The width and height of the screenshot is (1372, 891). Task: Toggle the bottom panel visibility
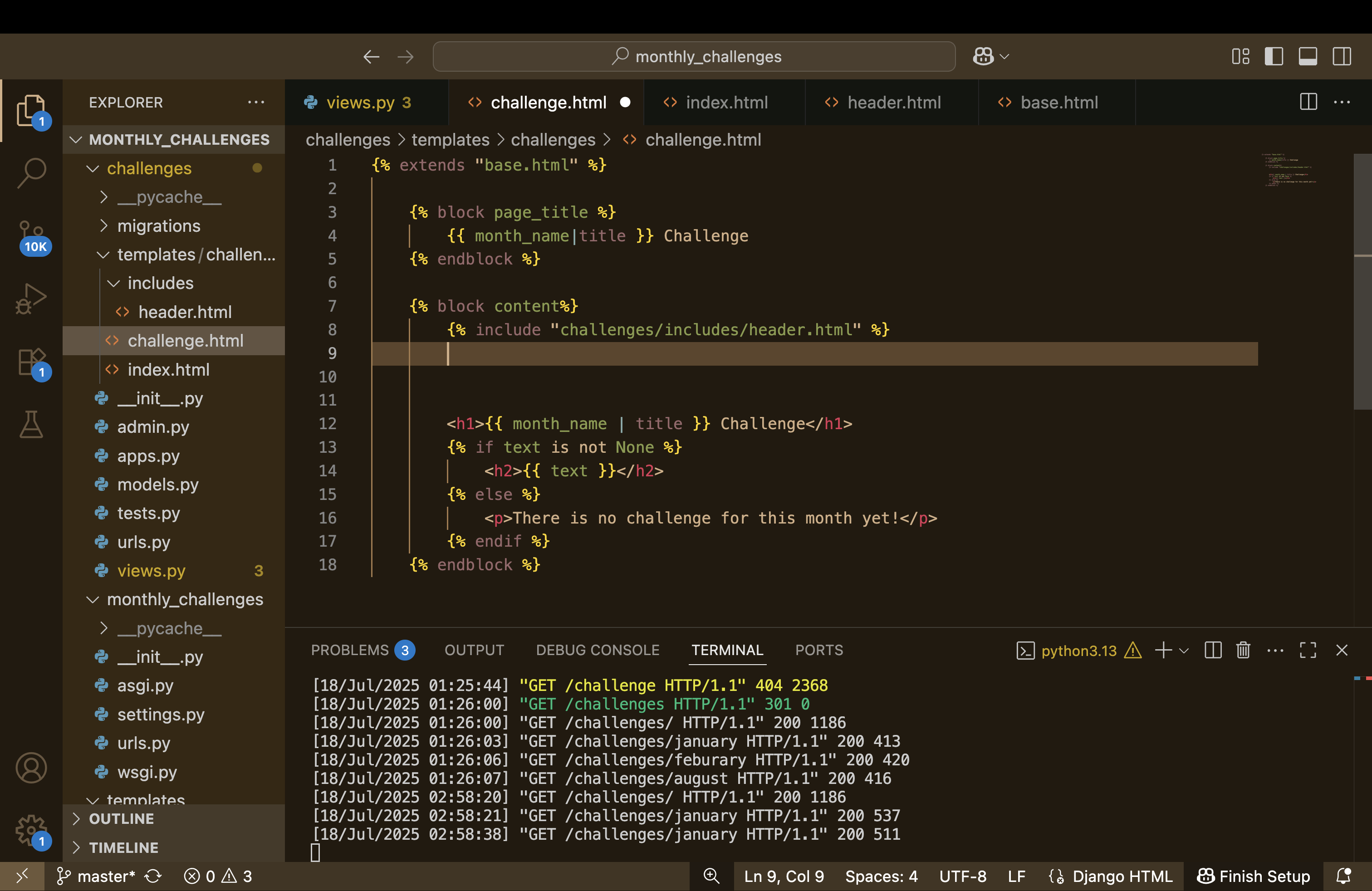(x=1308, y=56)
